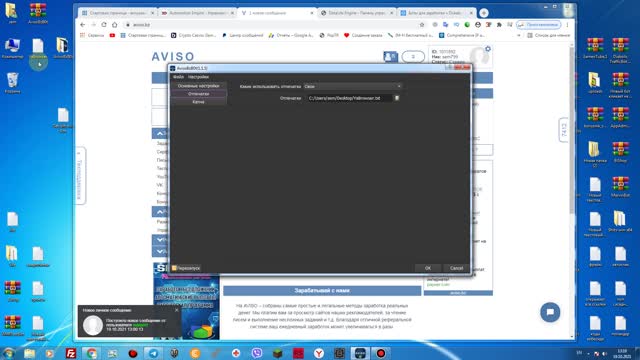Screen dimensions: 640x360
Task: Open the fingerprint type dropdown showing Свои
Action: tap(352, 87)
